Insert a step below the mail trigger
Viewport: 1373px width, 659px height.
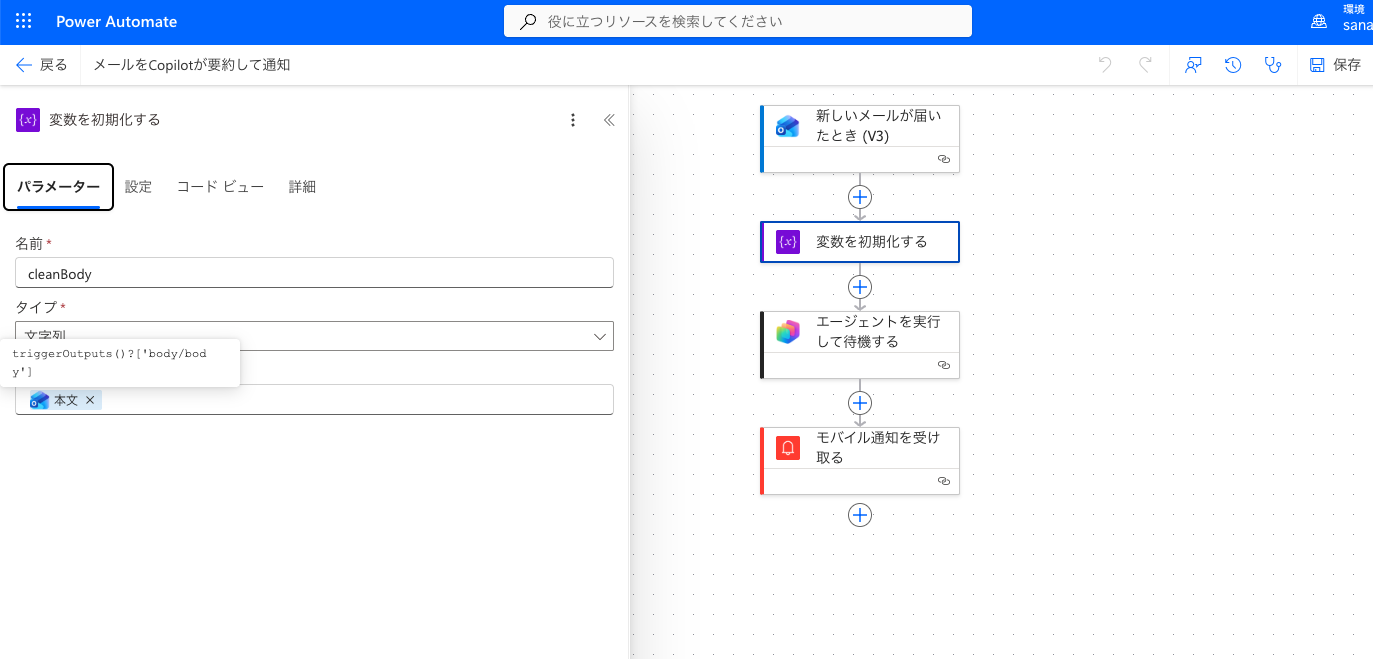860,196
